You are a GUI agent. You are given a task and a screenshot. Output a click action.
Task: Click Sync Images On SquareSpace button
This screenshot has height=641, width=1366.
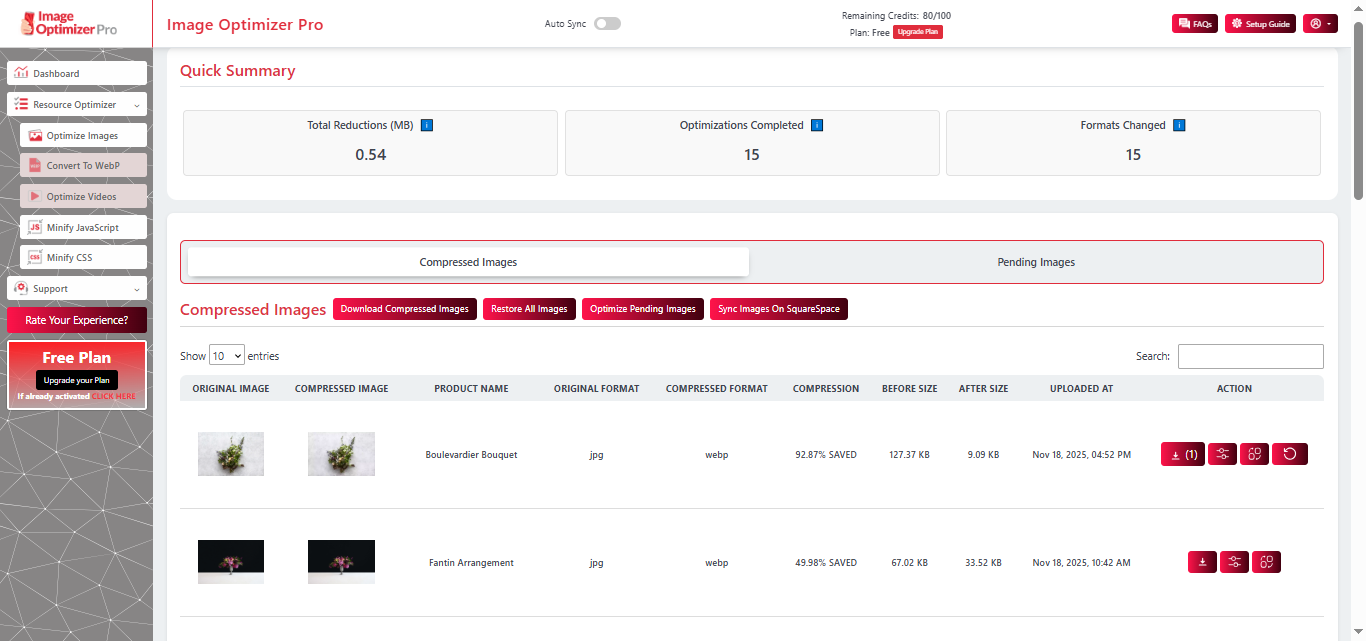click(778, 309)
